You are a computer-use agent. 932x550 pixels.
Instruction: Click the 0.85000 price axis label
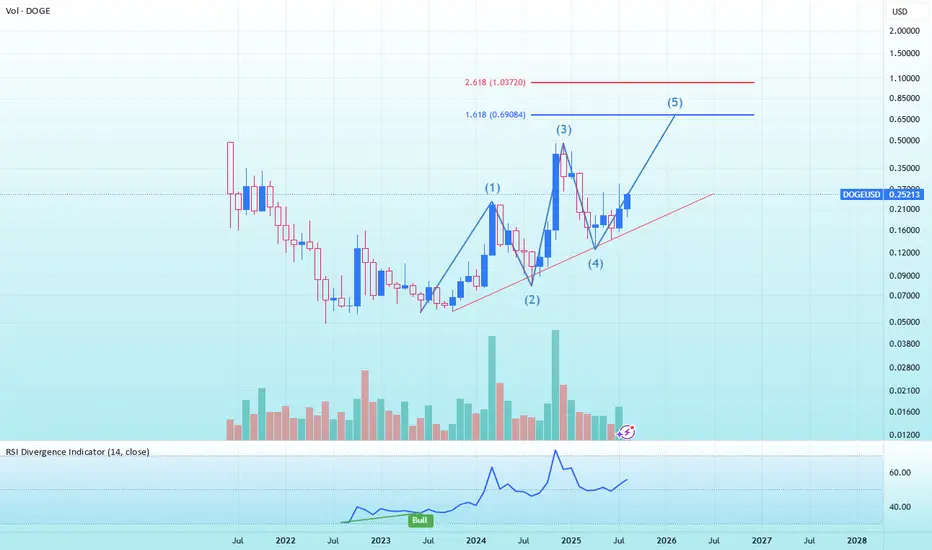[x=904, y=98]
